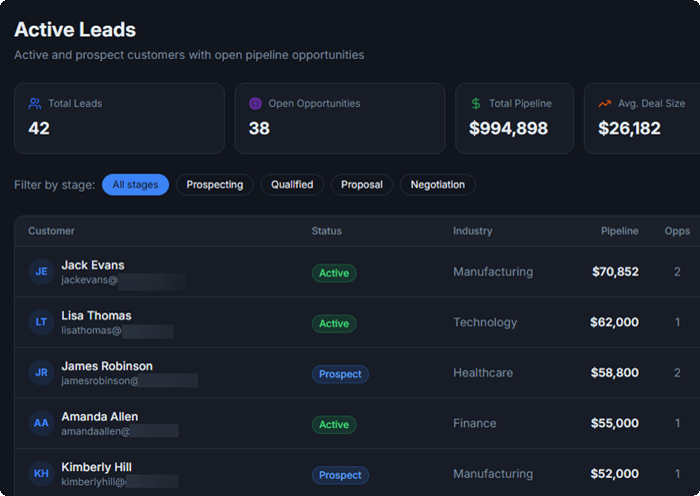The height and width of the screenshot is (496, 700).
Task: Click the $26,182 average deal value
Action: coord(629,128)
